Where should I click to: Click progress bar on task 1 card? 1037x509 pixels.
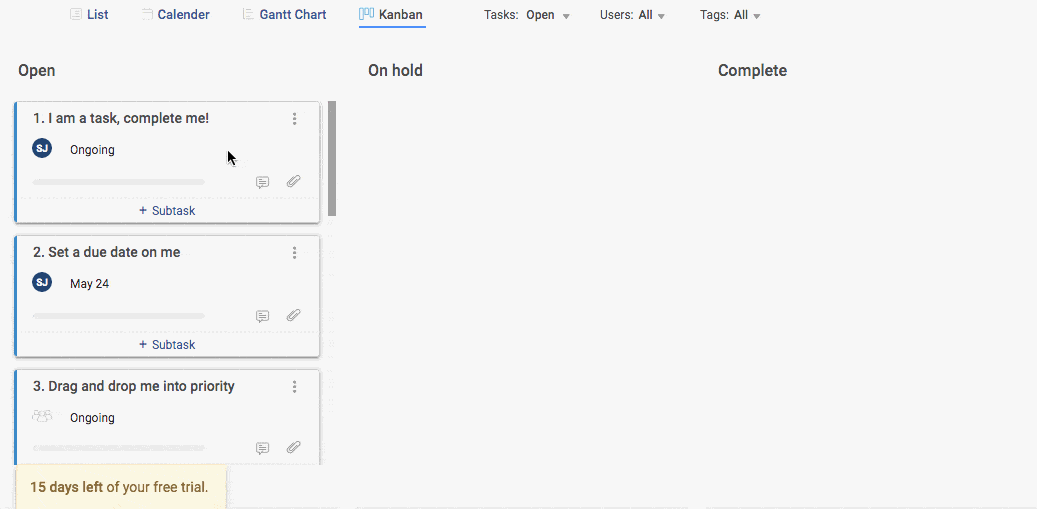tap(118, 182)
